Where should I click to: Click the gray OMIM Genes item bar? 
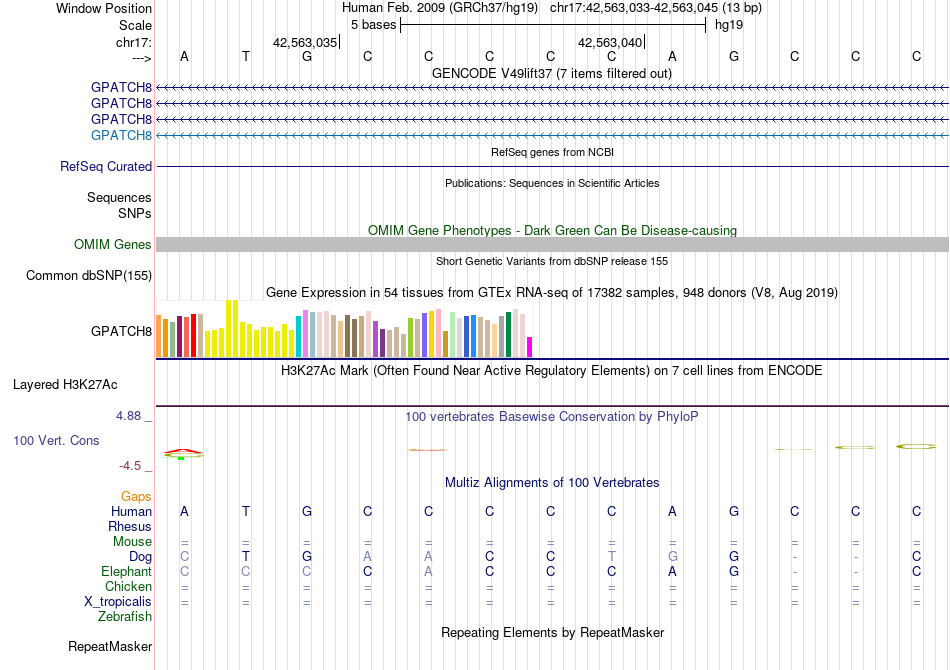tap(552, 244)
